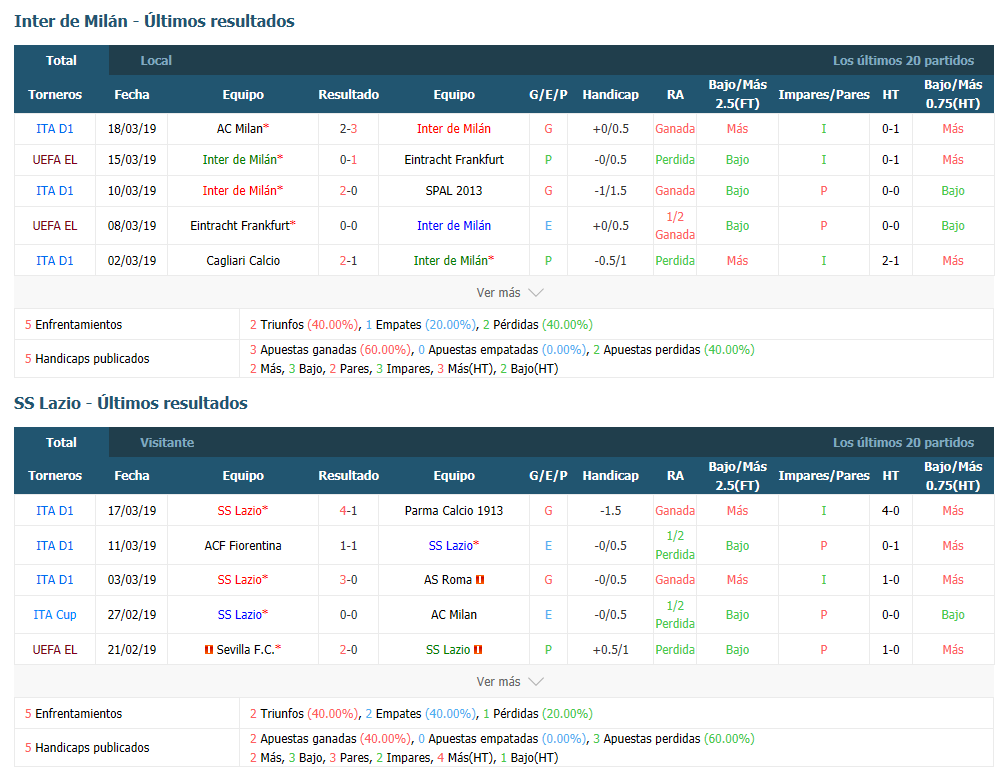This screenshot has width=1003, height=772.
Task: Click the date 03/03/19
Action: coord(132,579)
